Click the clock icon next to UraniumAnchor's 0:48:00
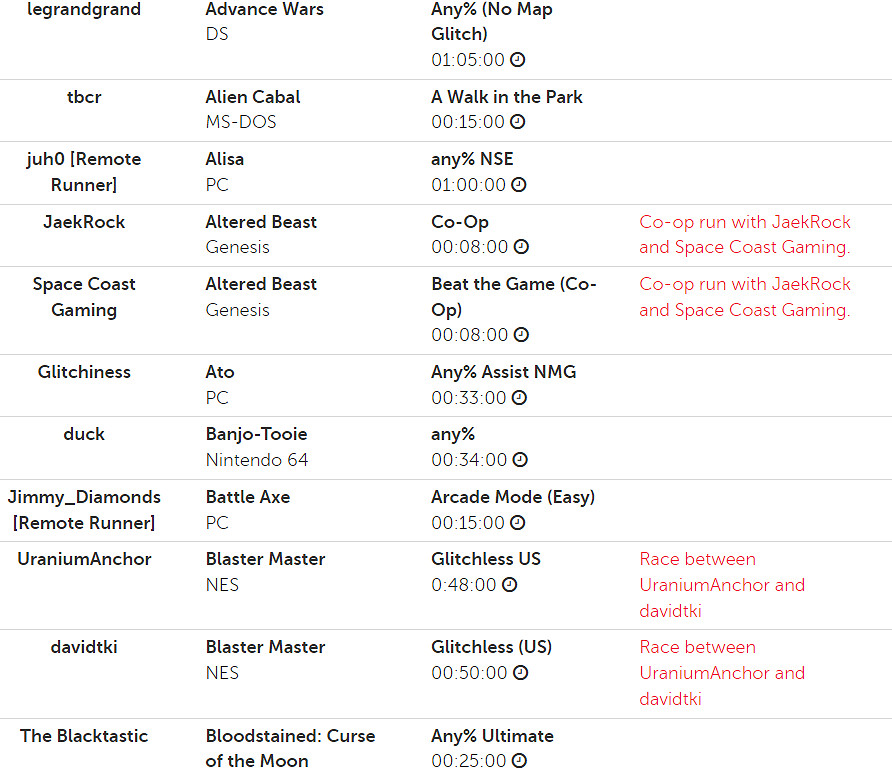The image size is (892, 773). tap(509, 585)
